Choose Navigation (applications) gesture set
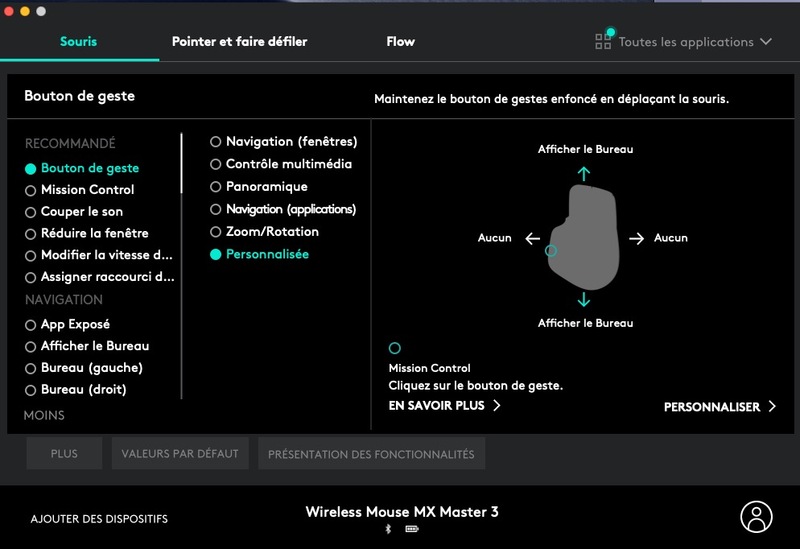 [283, 209]
